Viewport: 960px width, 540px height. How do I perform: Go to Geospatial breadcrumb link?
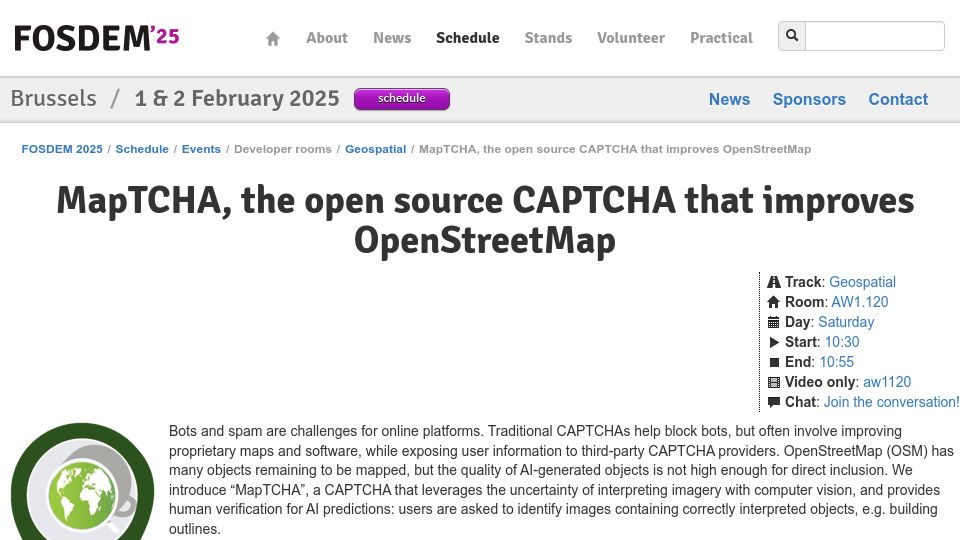[375, 149]
